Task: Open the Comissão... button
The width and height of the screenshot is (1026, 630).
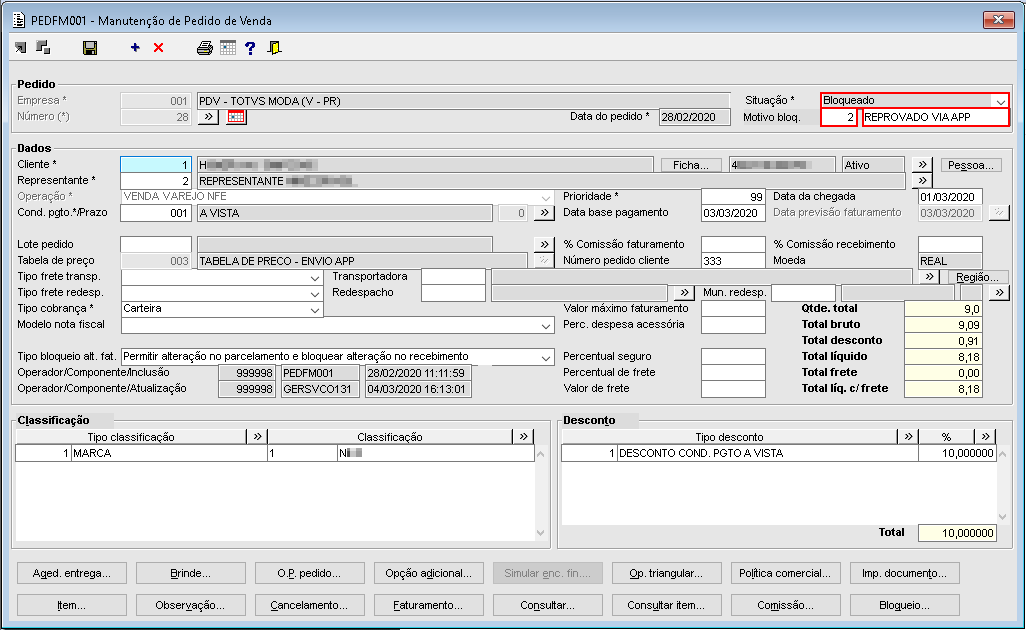Action: coord(785,605)
